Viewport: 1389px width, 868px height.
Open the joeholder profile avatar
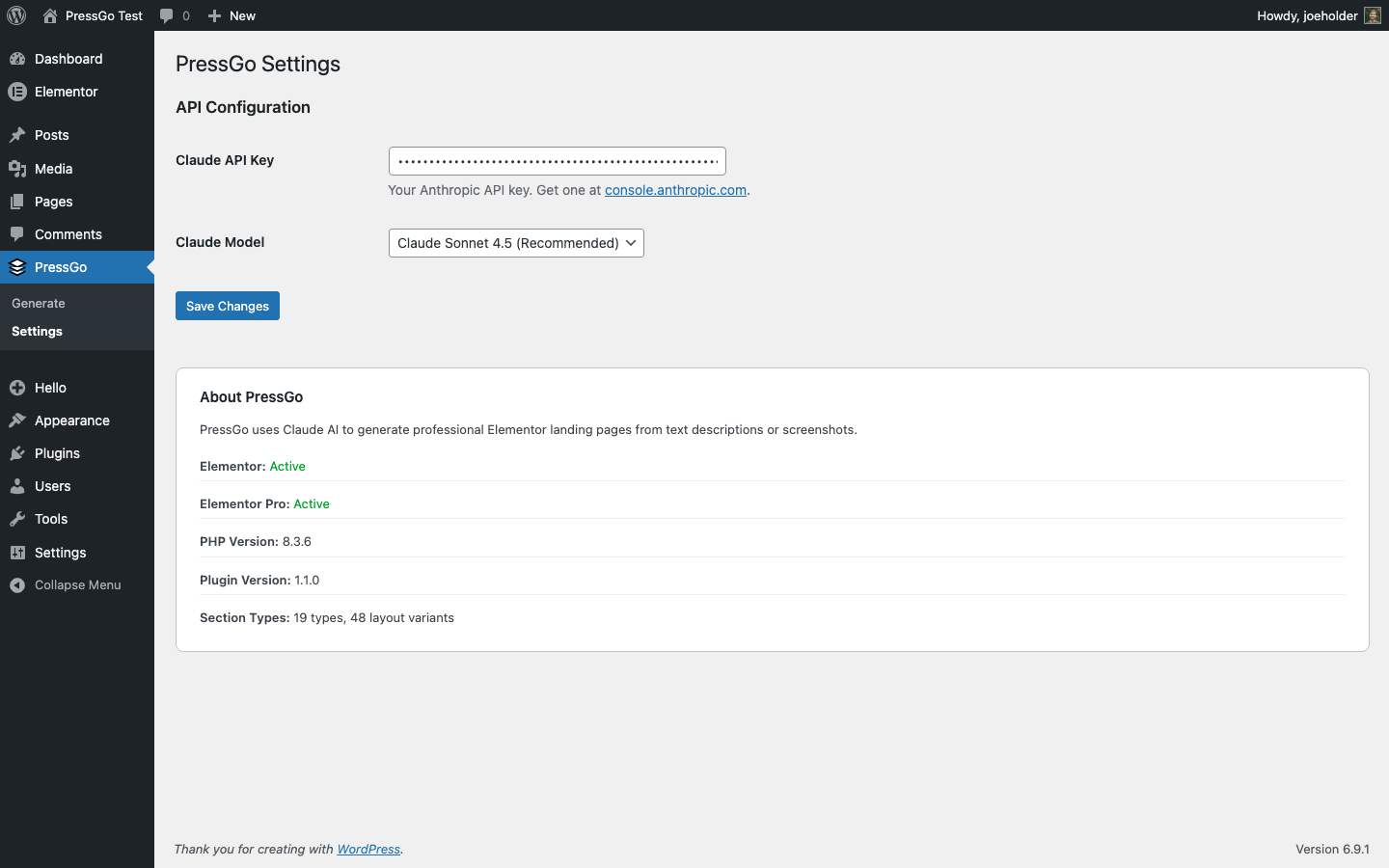[x=1371, y=15]
